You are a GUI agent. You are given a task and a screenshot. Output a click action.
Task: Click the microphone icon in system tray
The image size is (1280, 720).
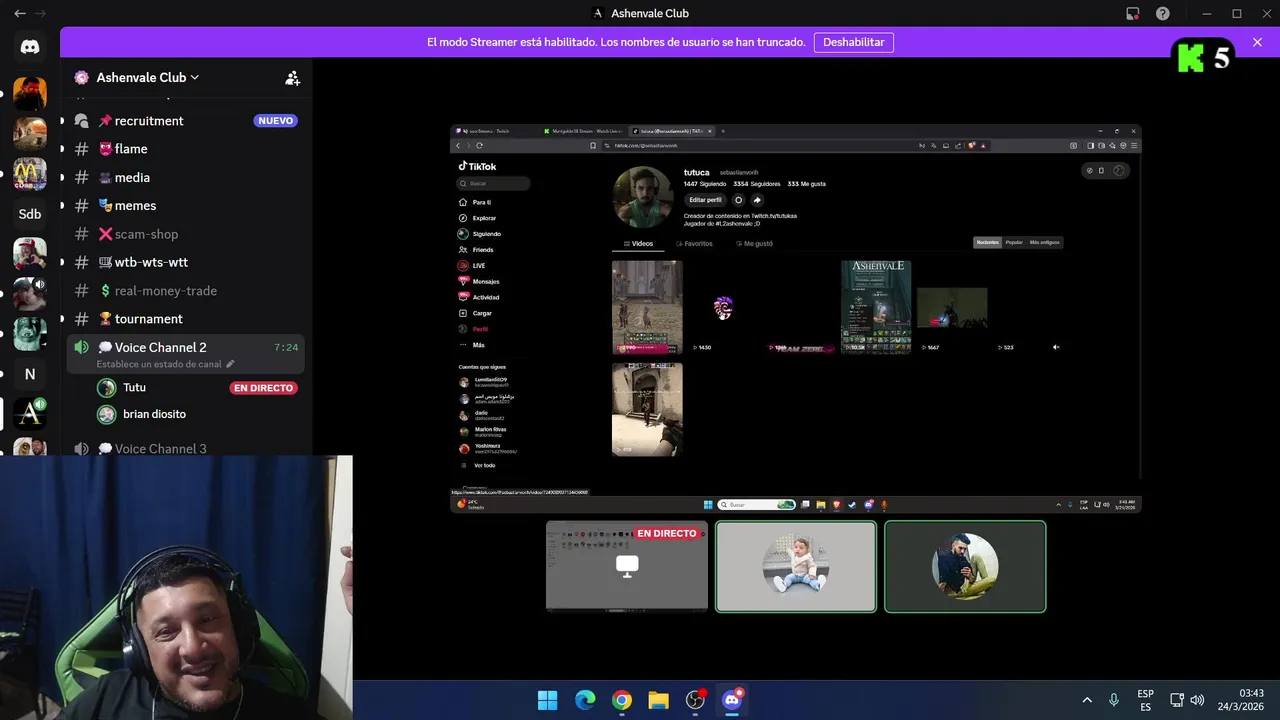click(x=1114, y=700)
